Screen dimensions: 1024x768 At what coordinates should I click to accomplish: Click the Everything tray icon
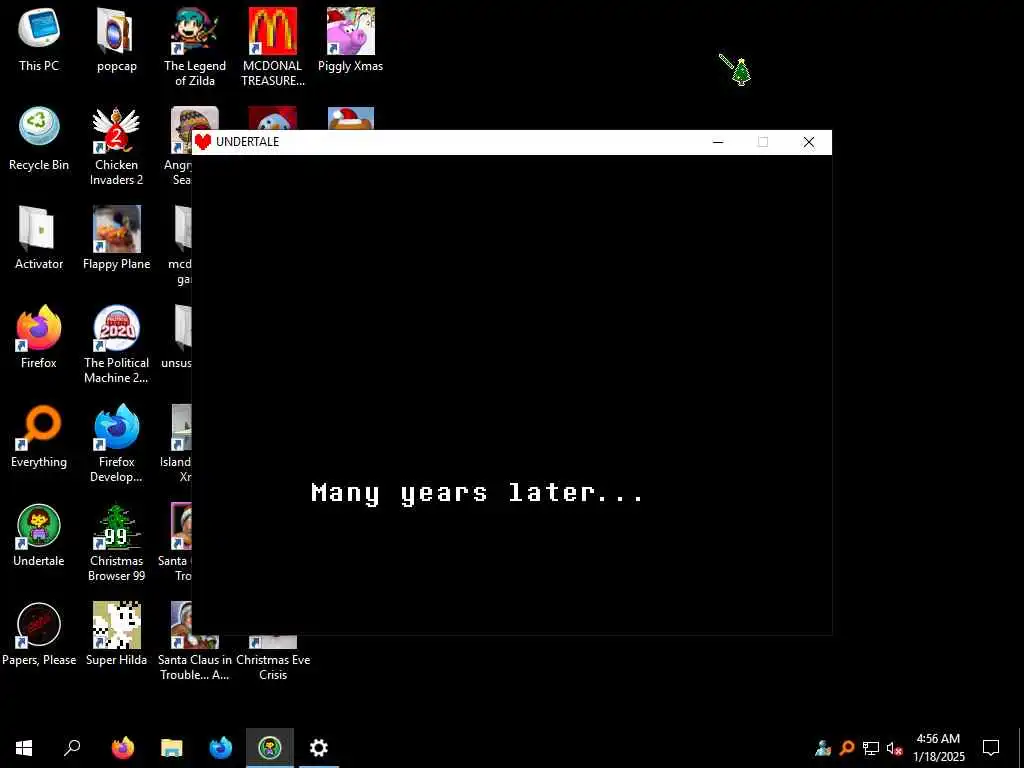pyautogui.click(x=847, y=748)
